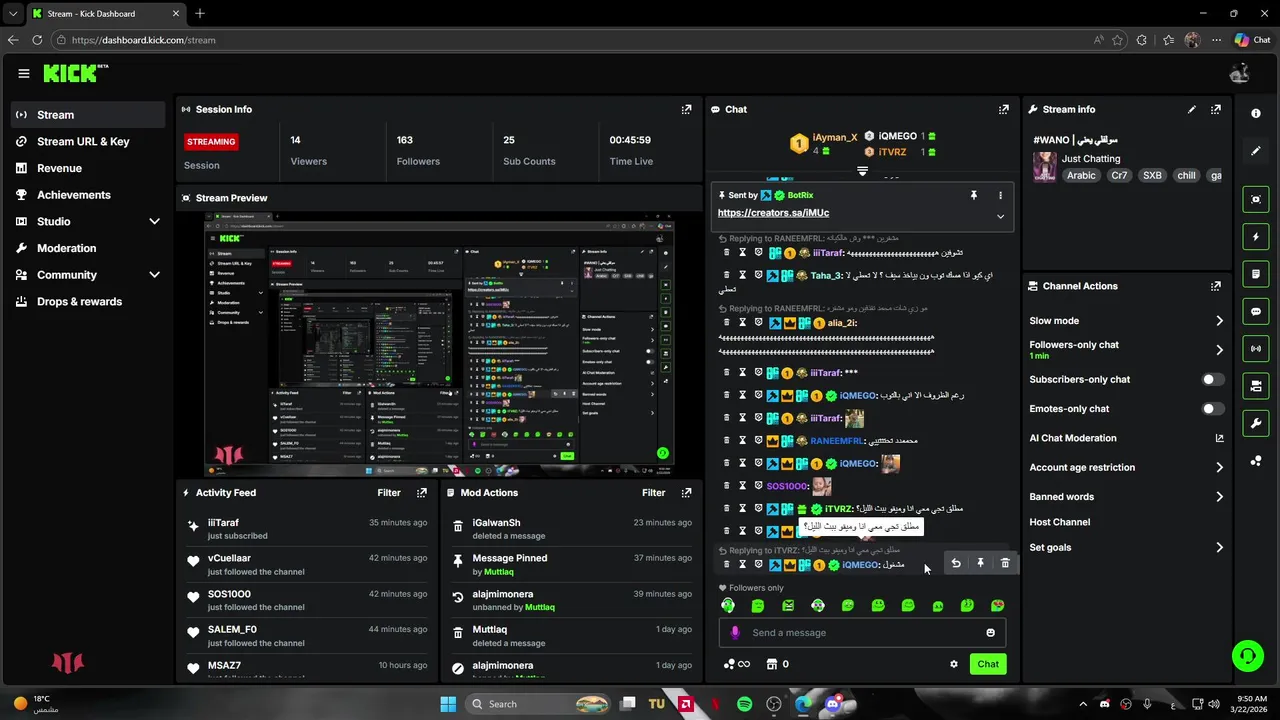Toggle Subscribers-only chat

pyautogui.click(x=1212, y=379)
